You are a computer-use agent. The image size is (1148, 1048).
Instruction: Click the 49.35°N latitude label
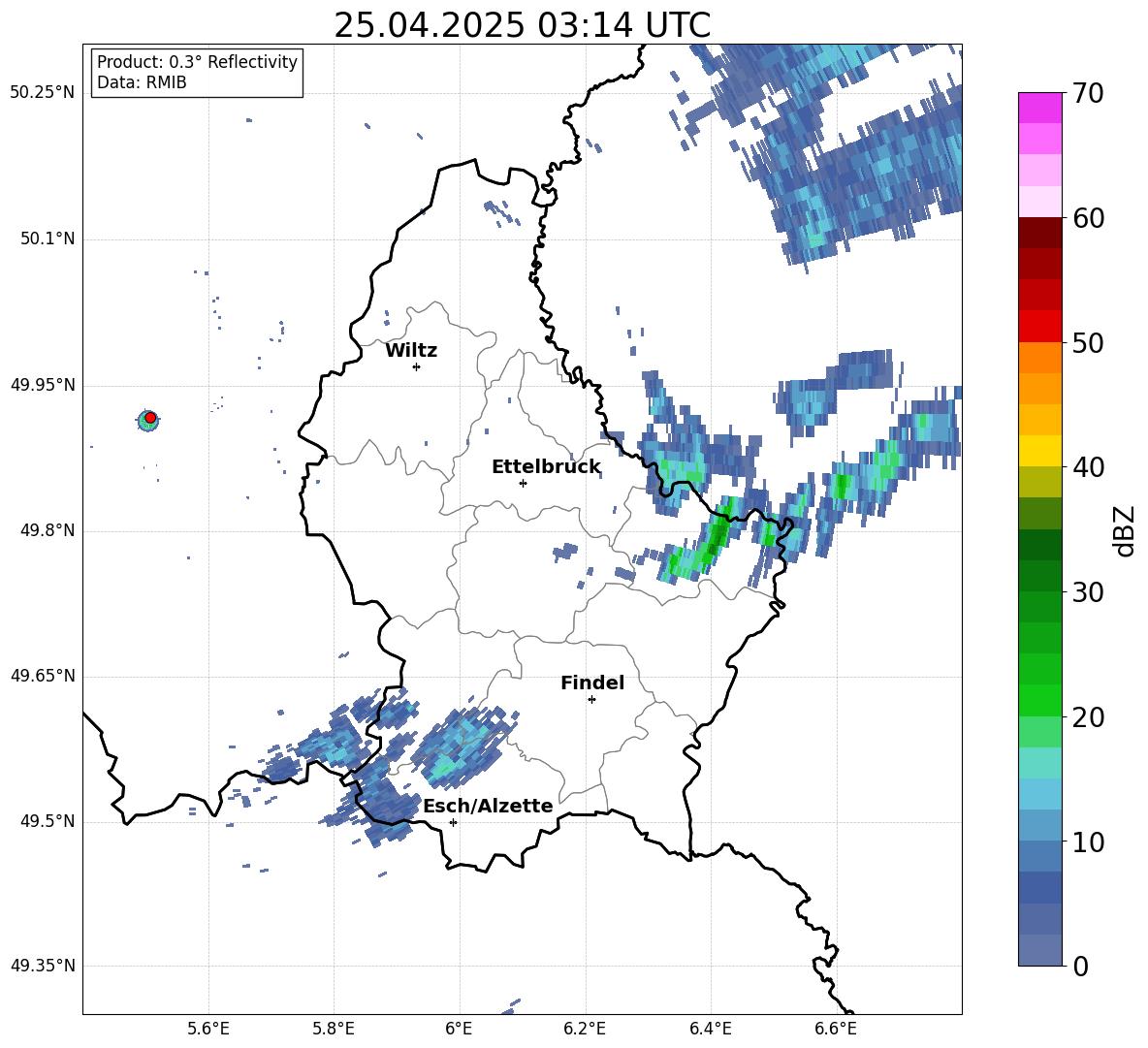[x=43, y=966]
